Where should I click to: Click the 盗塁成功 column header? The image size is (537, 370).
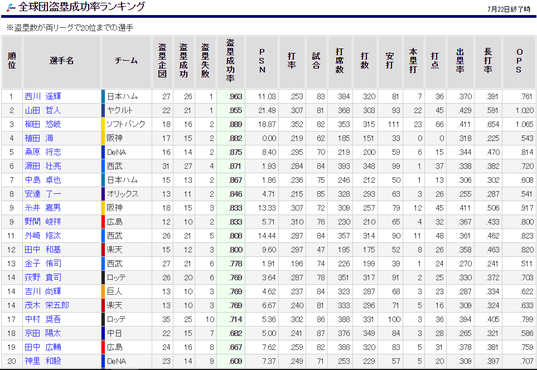tap(184, 61)
